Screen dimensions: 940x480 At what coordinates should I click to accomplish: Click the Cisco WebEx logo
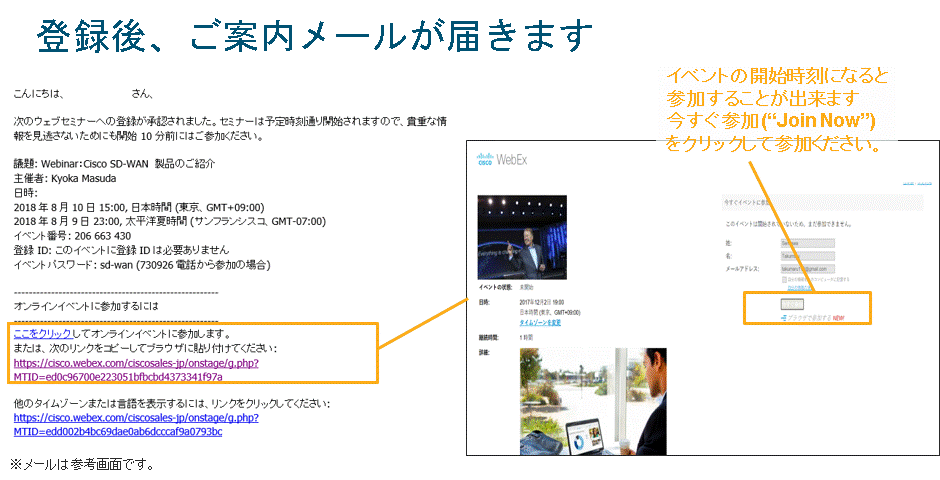tap(502, 159)
